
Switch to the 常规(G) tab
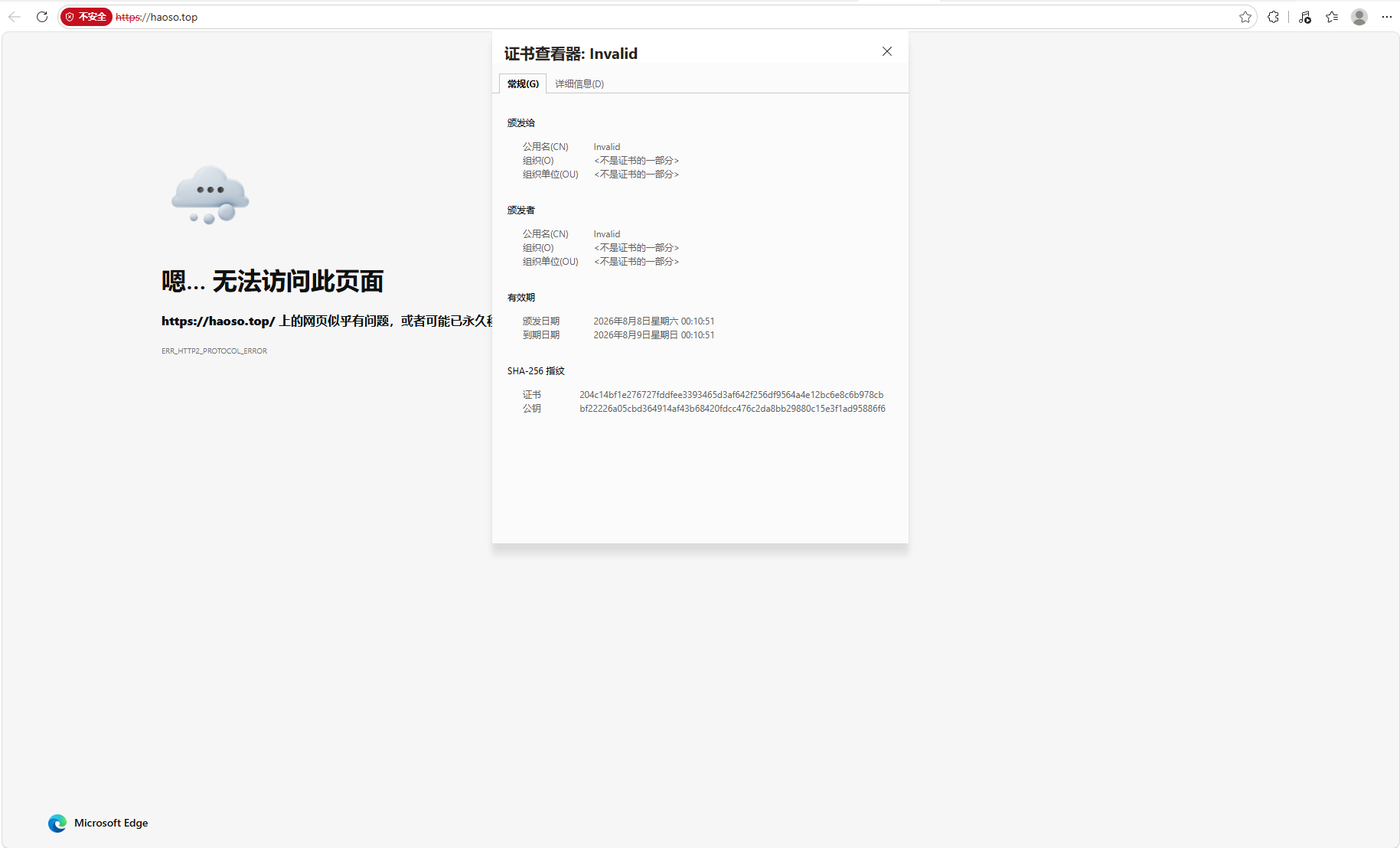(523, 84)
